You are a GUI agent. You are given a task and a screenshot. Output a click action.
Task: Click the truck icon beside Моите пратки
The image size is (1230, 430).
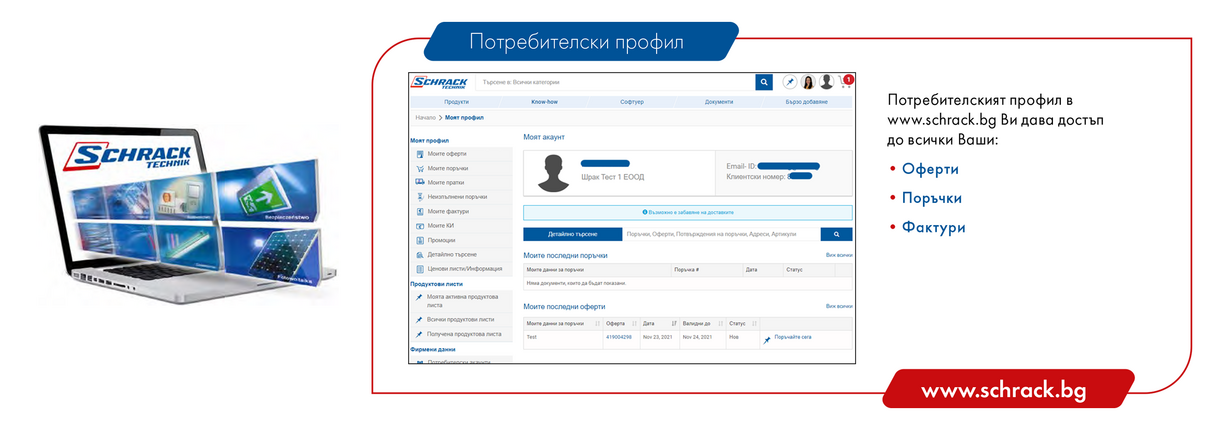click(x=419, y=182)
